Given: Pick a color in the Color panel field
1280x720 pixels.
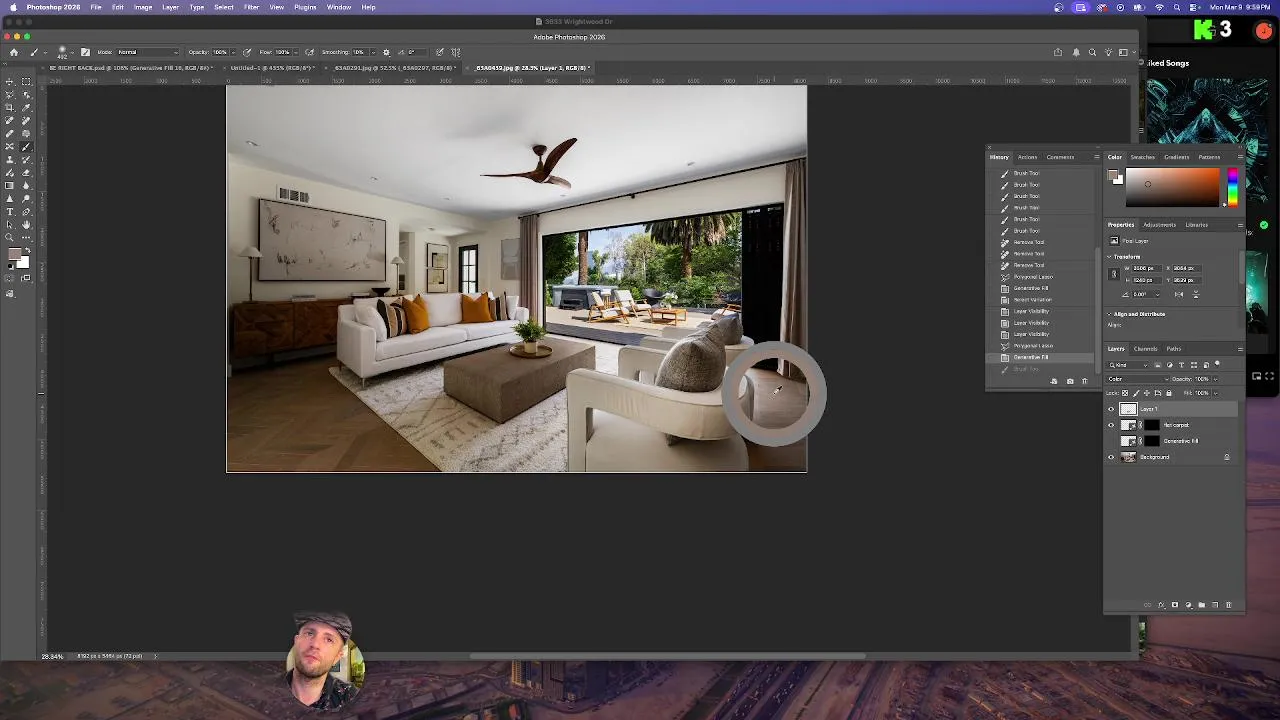Looking at the screenshot, I should pyautogui.click(x=1173, y=187).
